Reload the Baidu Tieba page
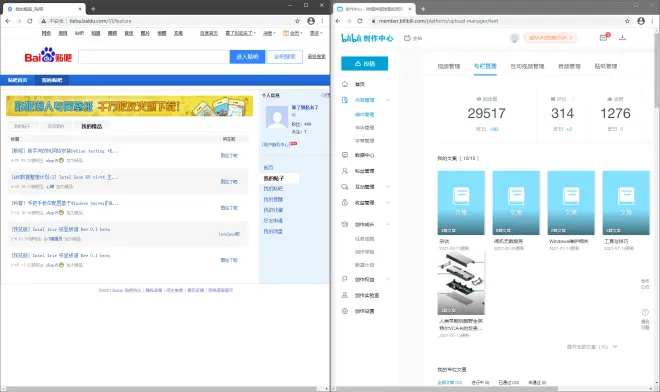 coord(29,21)
